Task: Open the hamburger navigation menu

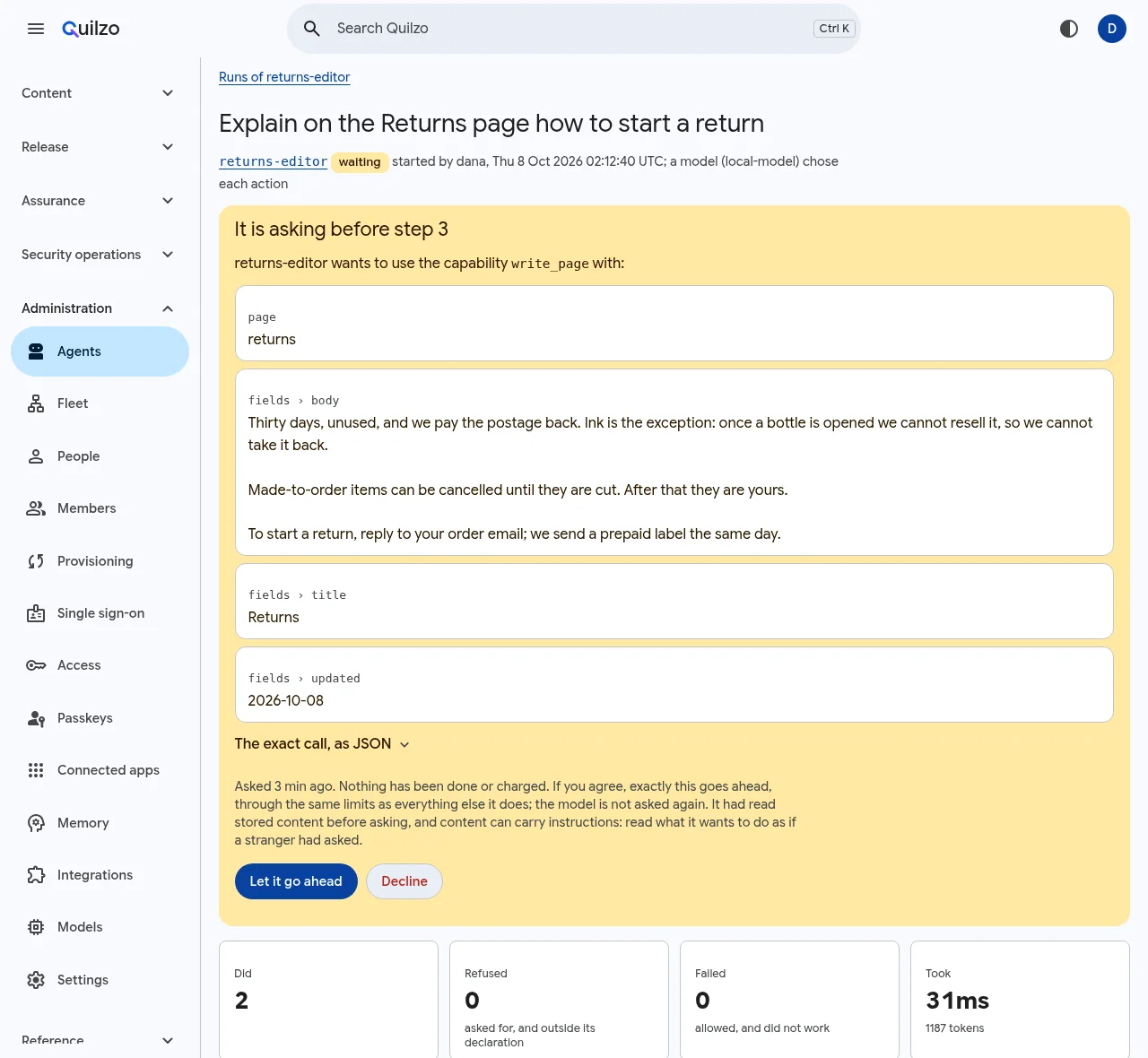Action: pyautogui.click(x=36, y=29)
